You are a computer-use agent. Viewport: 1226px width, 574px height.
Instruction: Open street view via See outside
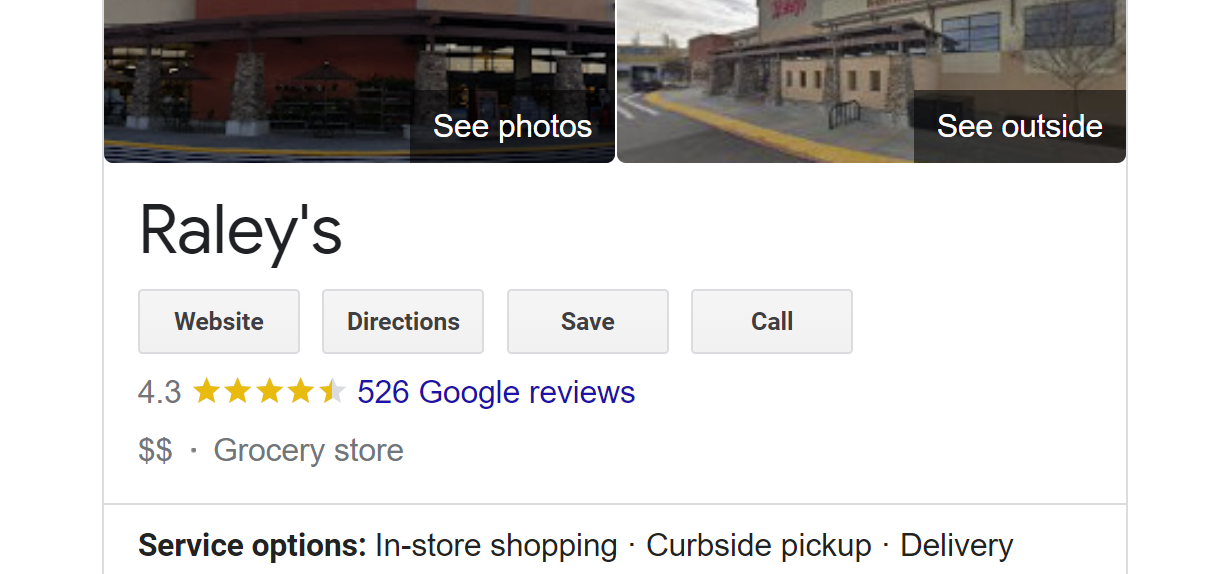1019,126
